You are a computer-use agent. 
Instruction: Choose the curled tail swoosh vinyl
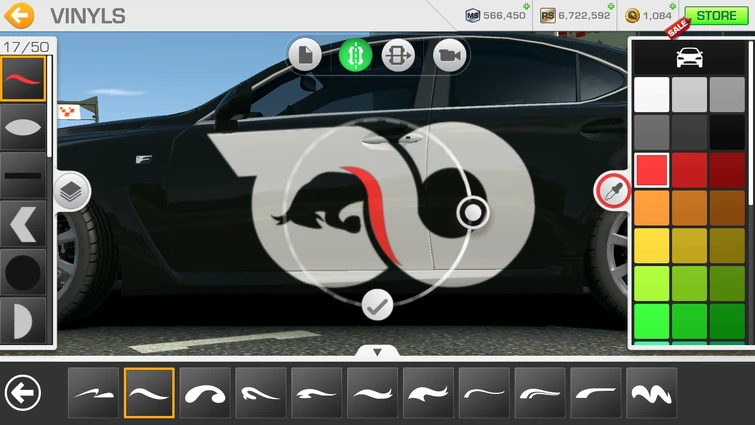coord(261,393)
